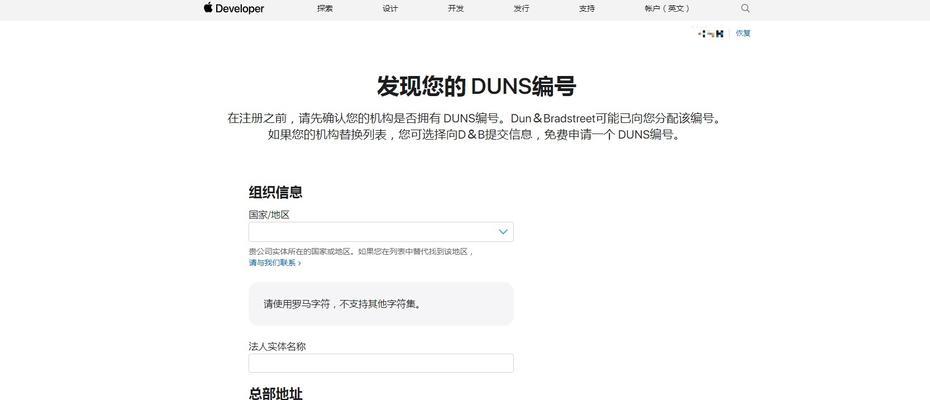The image size is (930, 400).
Task: Click the 组织信息 section heading
Action: [x=275, y=192]
